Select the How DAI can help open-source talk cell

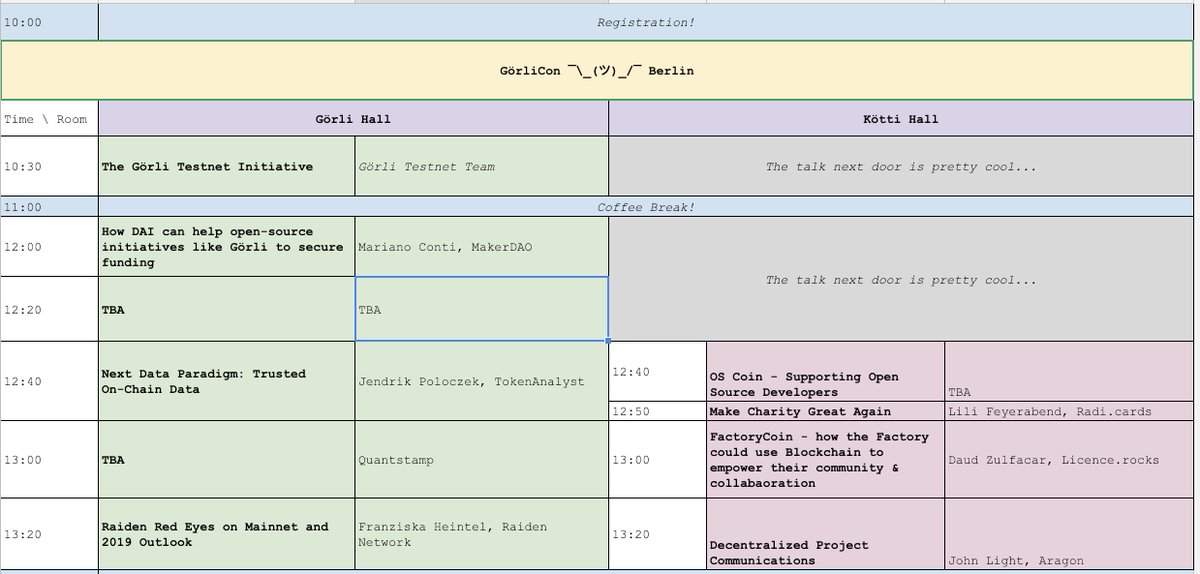[226, 247]
